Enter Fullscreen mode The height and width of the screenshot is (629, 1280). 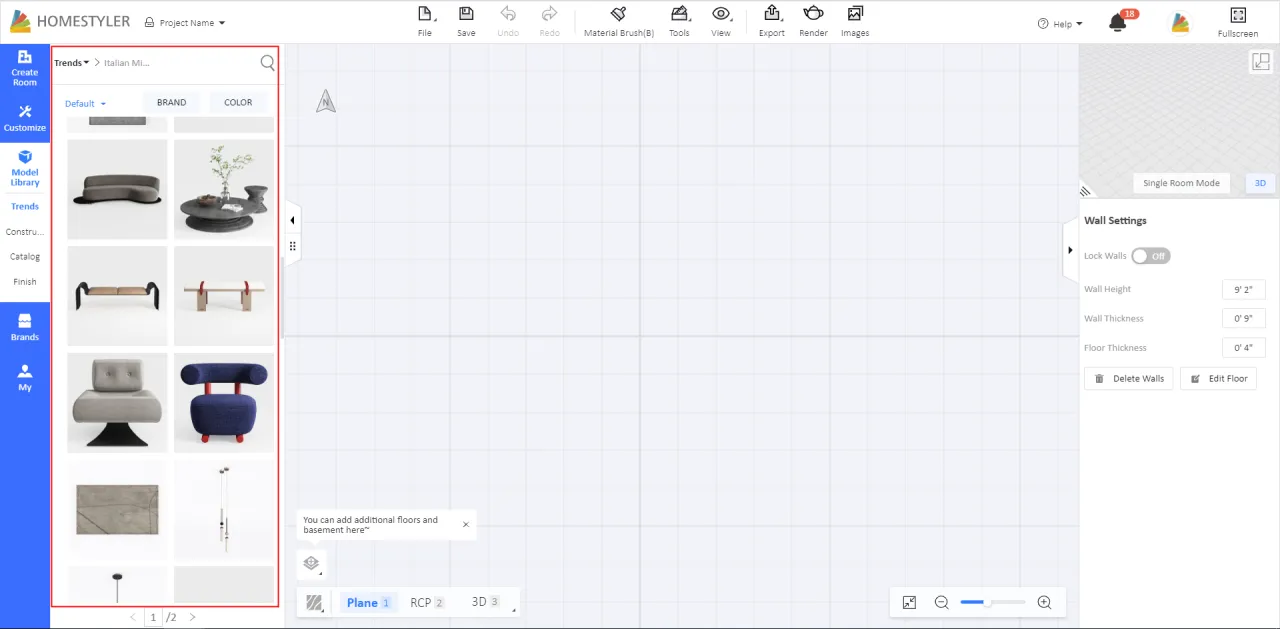click(1237, 21)
